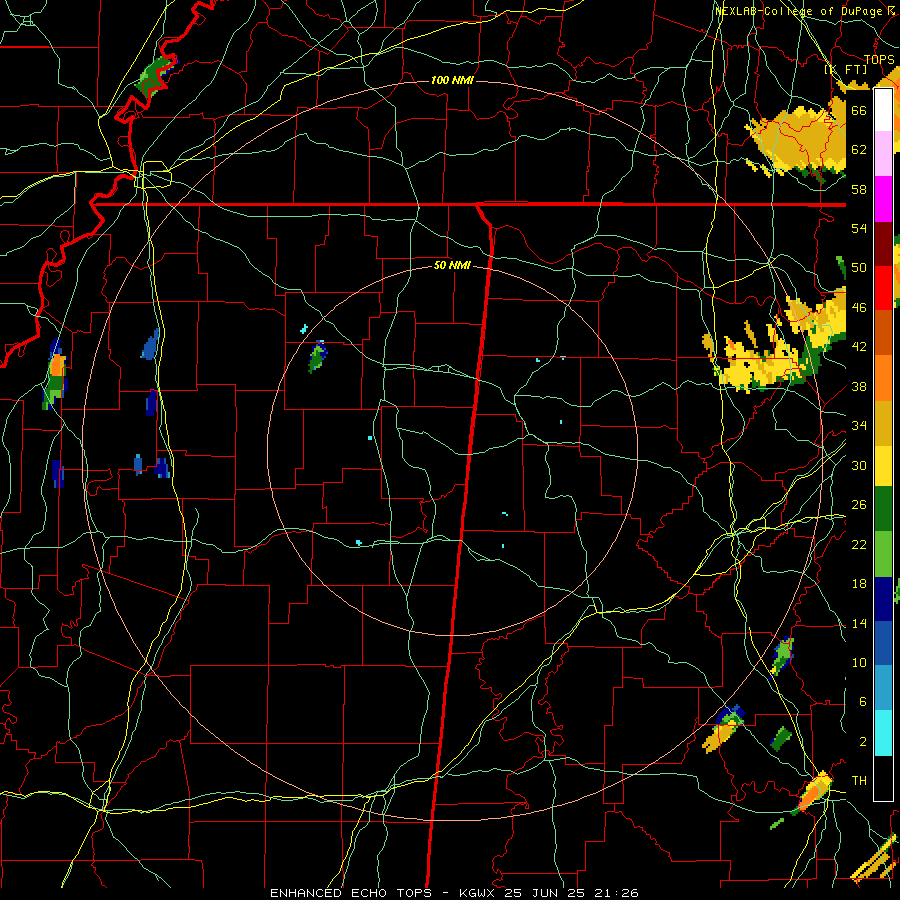Click the legend value "62"
The height and width of the screenshot is (900, 900).
click(859, 149)
